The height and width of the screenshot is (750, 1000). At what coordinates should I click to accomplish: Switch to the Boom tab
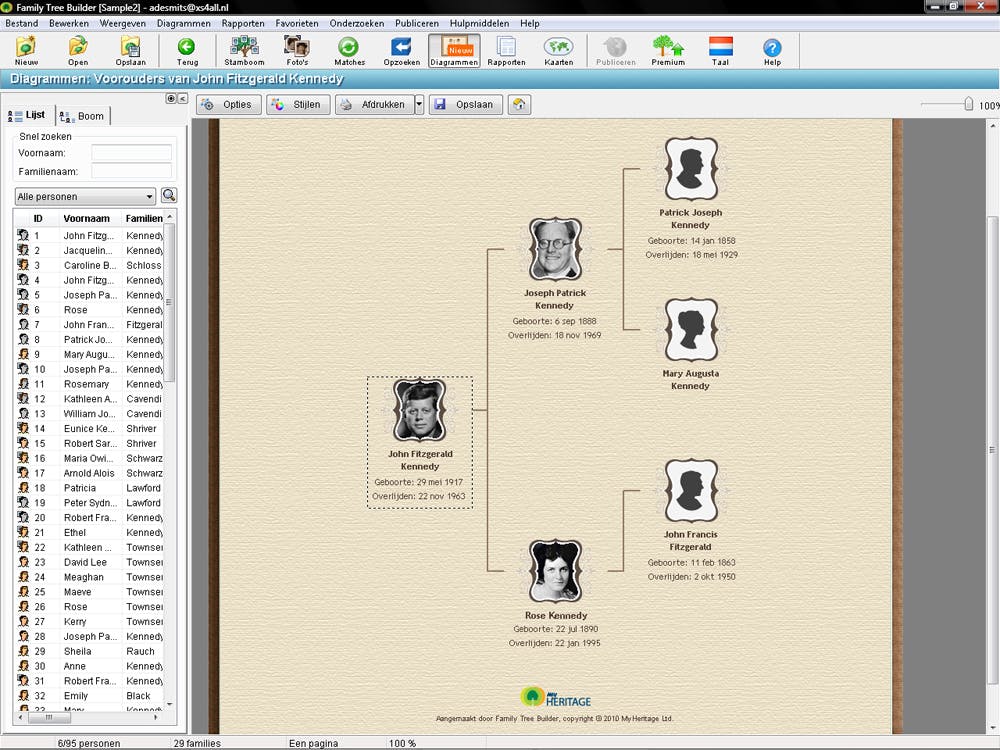coord(82,116)
